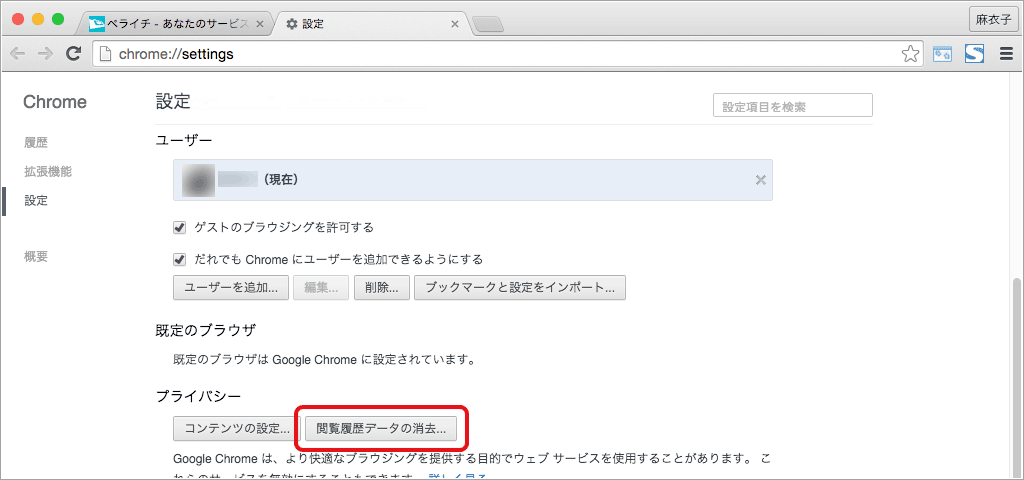
Task: Click the ユーザーを追加... button
Action: tap(231, 288)
